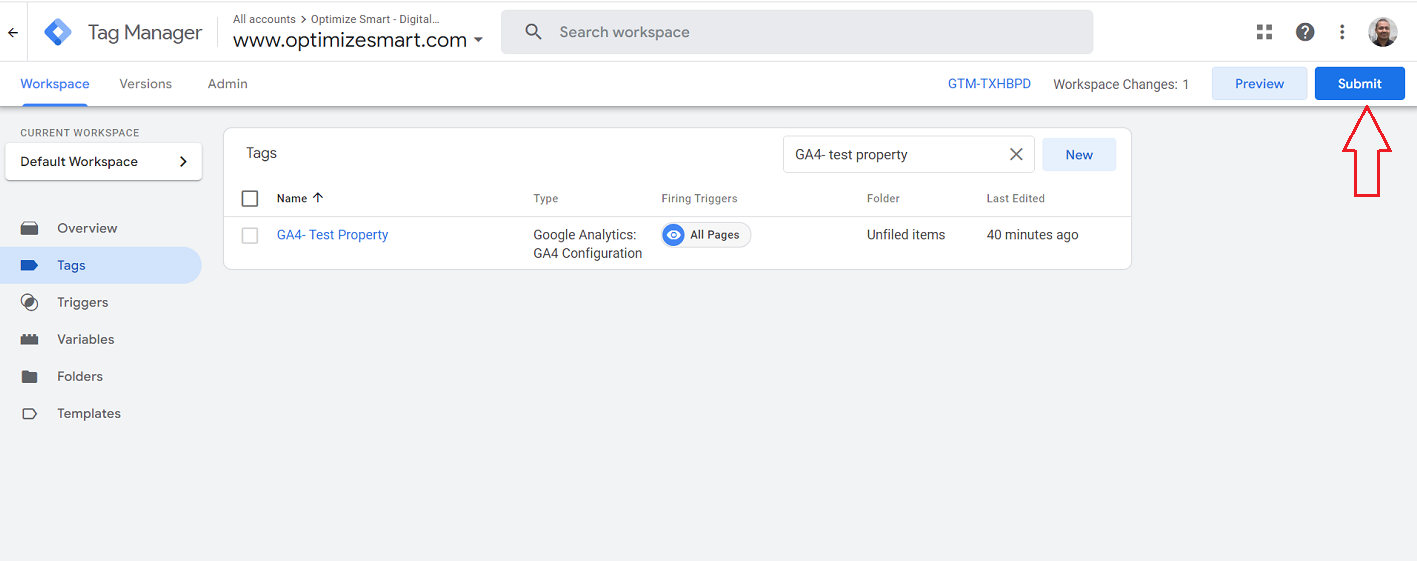Click the Triggers icon in sidebar
The image size is (1417, 561).
[30, 302]
